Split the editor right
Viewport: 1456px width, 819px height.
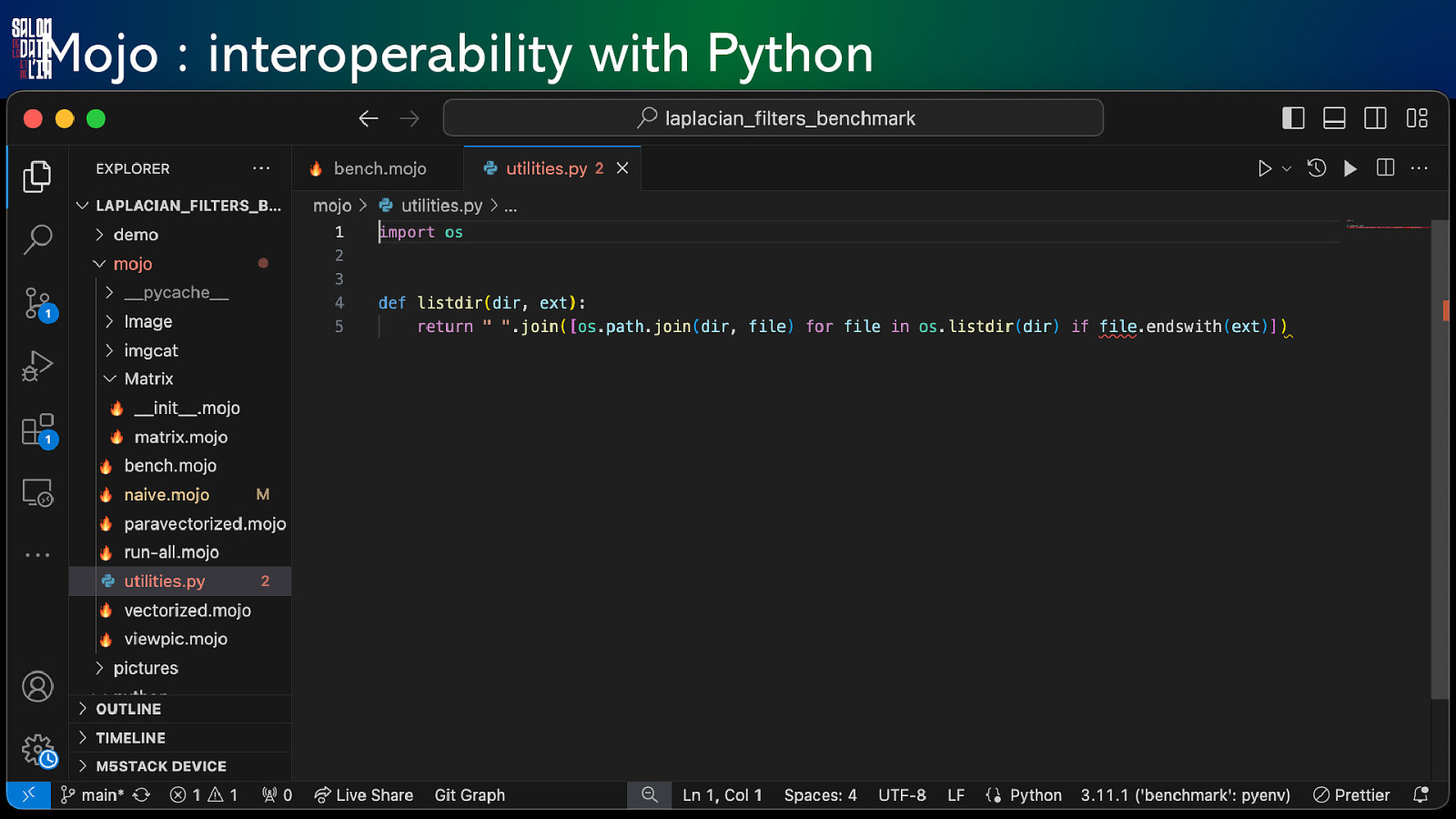coord(1385,168)
